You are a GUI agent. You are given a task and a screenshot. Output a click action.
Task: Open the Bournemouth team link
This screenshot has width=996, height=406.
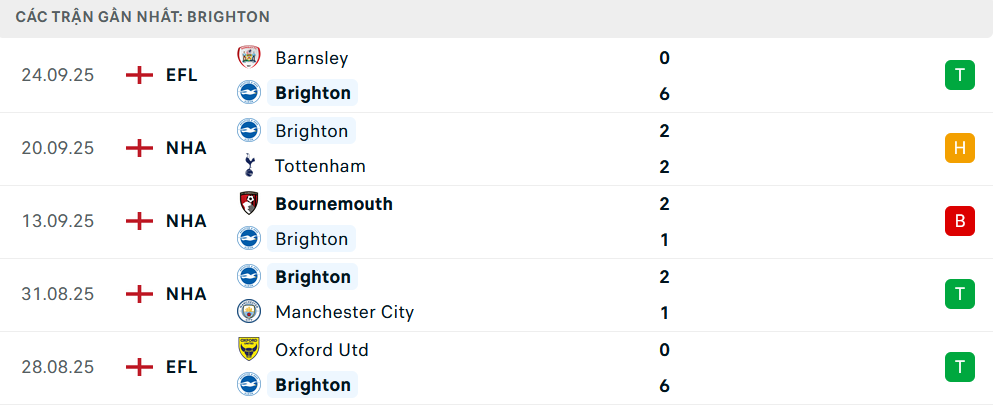(333, 203)
